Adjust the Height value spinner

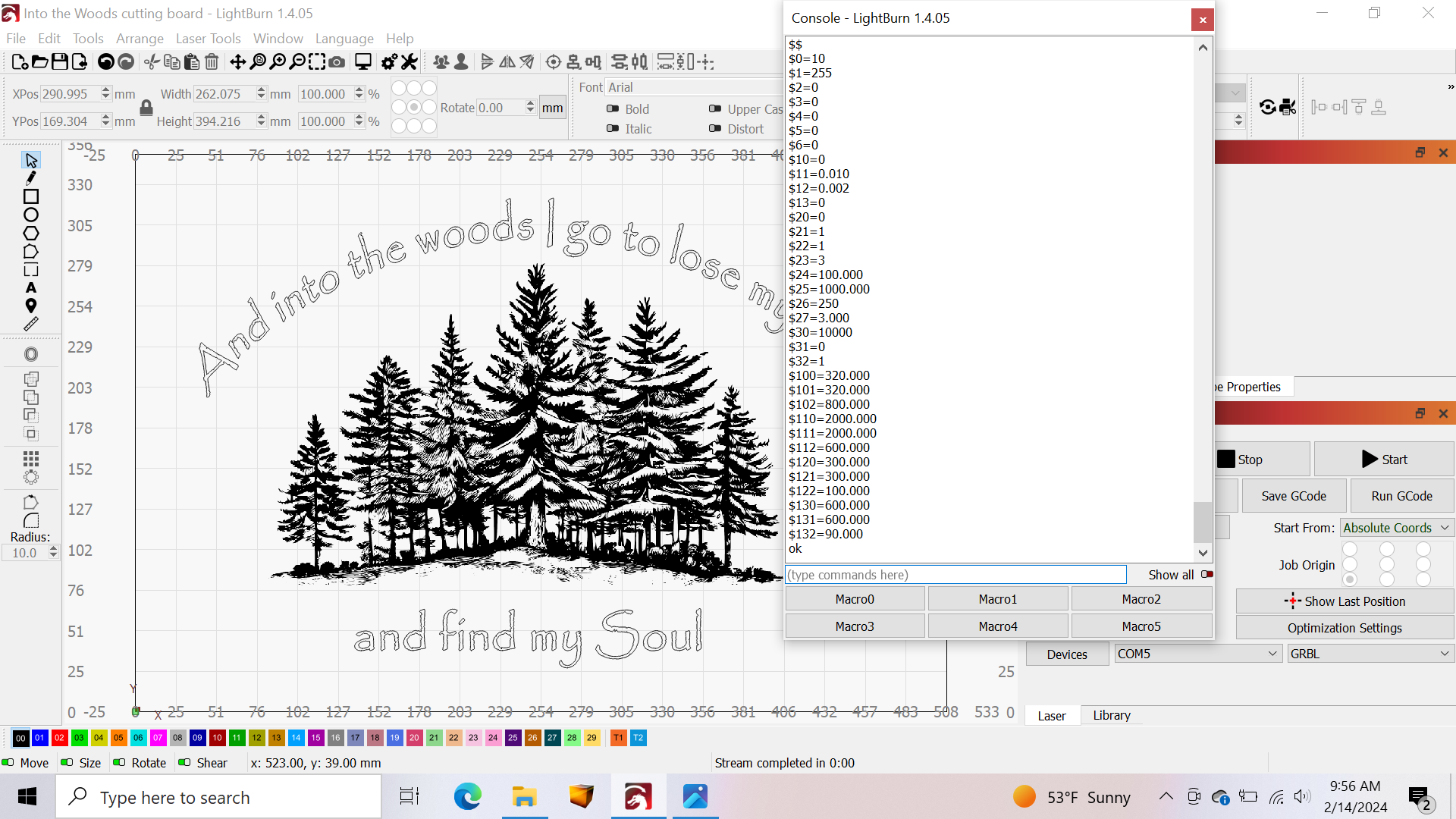pos(261,121)
